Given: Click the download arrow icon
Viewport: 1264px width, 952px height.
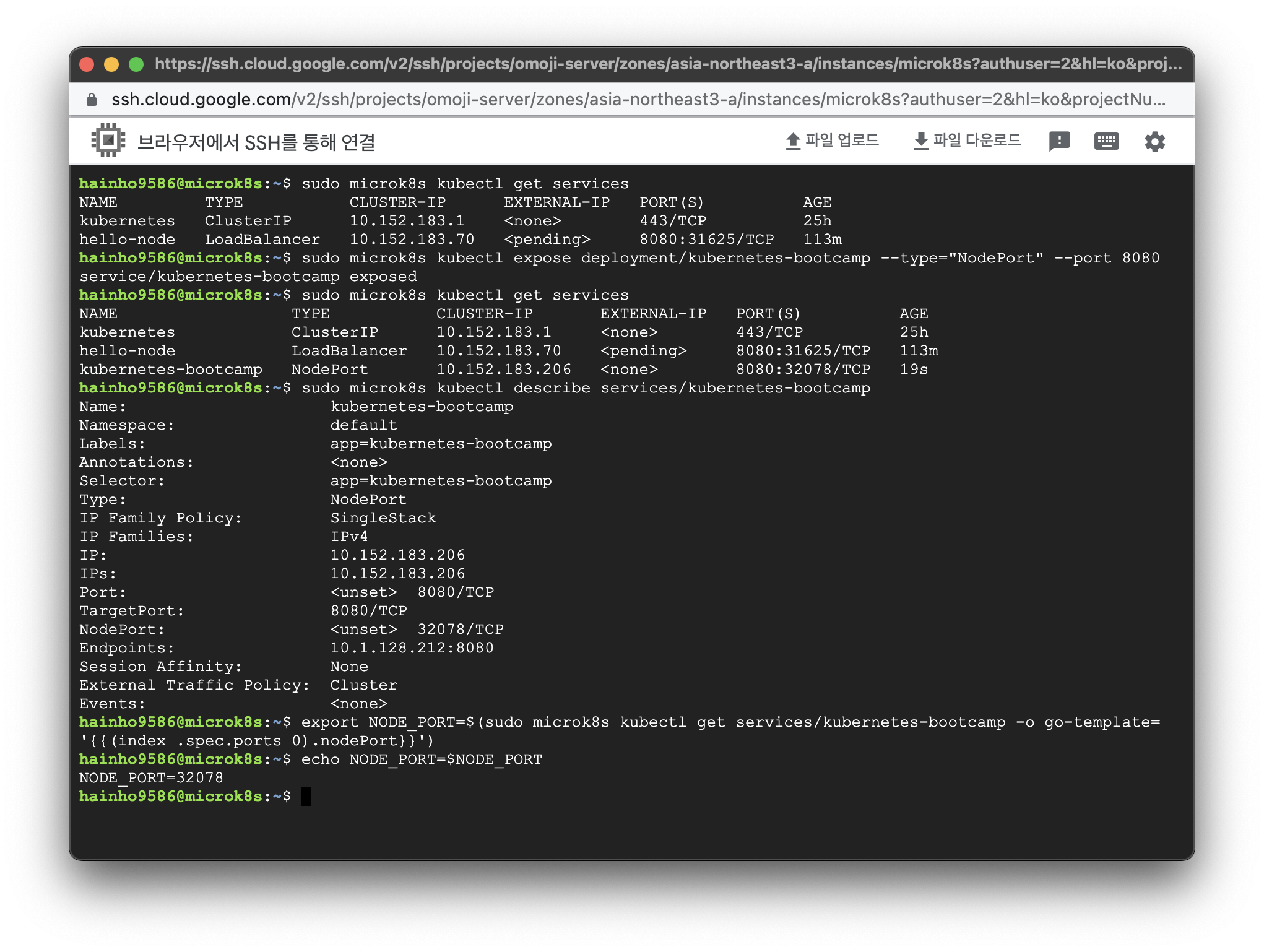Looking at the screenshot, I should (921, 142).
